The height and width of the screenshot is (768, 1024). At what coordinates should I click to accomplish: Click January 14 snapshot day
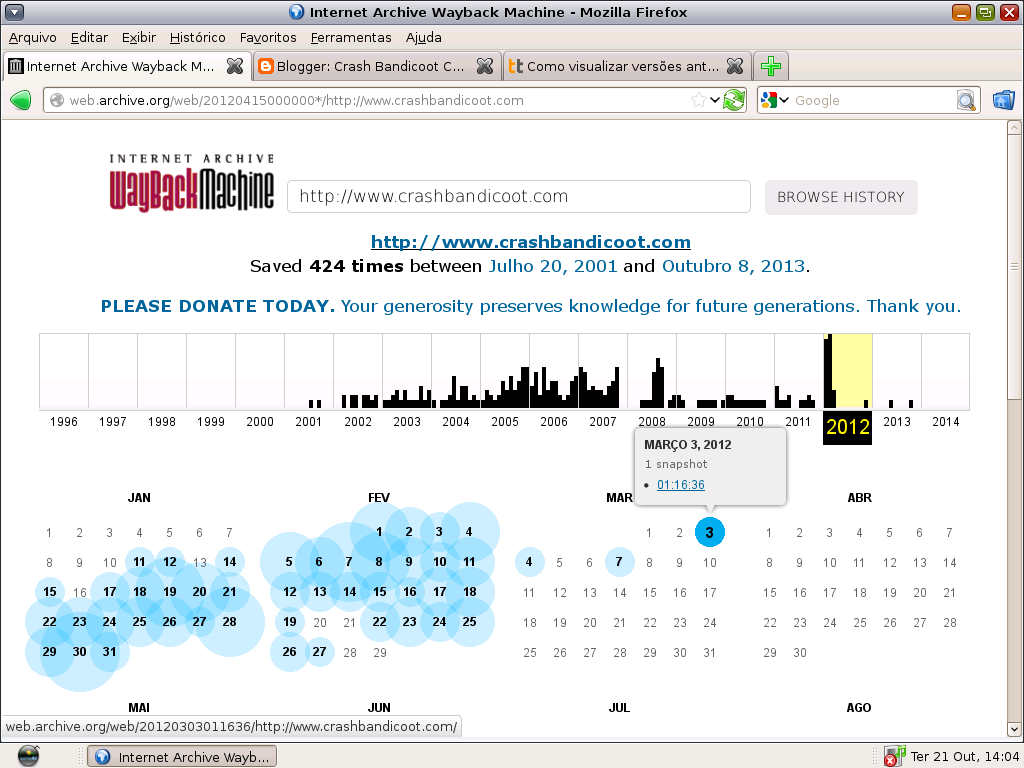click(x=229, y=562)
